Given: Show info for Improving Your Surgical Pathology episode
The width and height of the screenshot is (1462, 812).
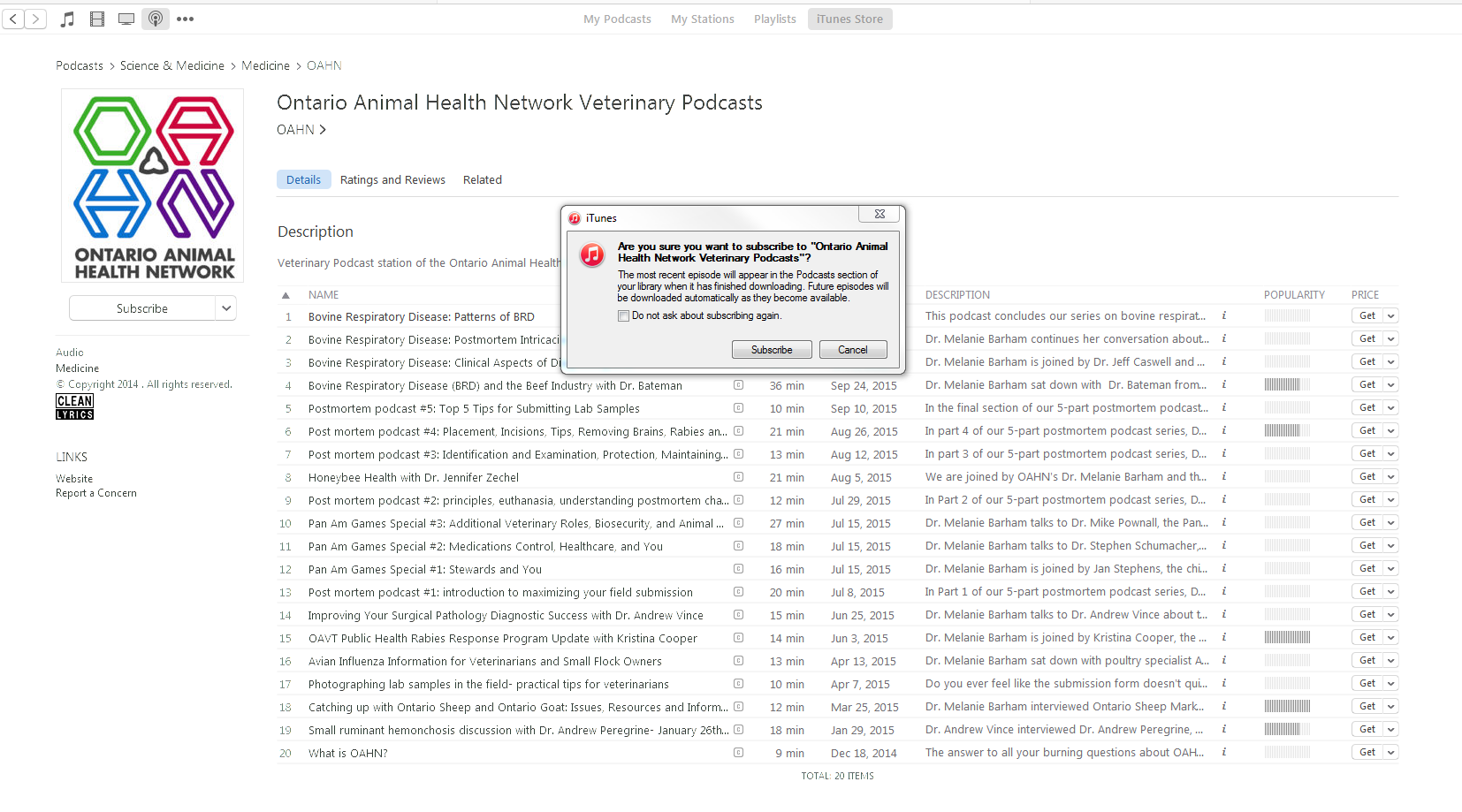Looking at the screenshot, I should coord(1223,614).
